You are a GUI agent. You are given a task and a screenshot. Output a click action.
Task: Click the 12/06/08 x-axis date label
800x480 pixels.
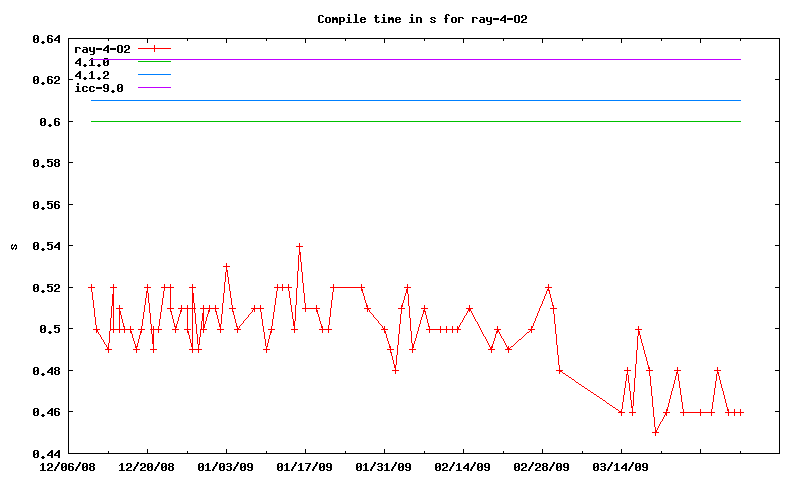pos(67,466)
